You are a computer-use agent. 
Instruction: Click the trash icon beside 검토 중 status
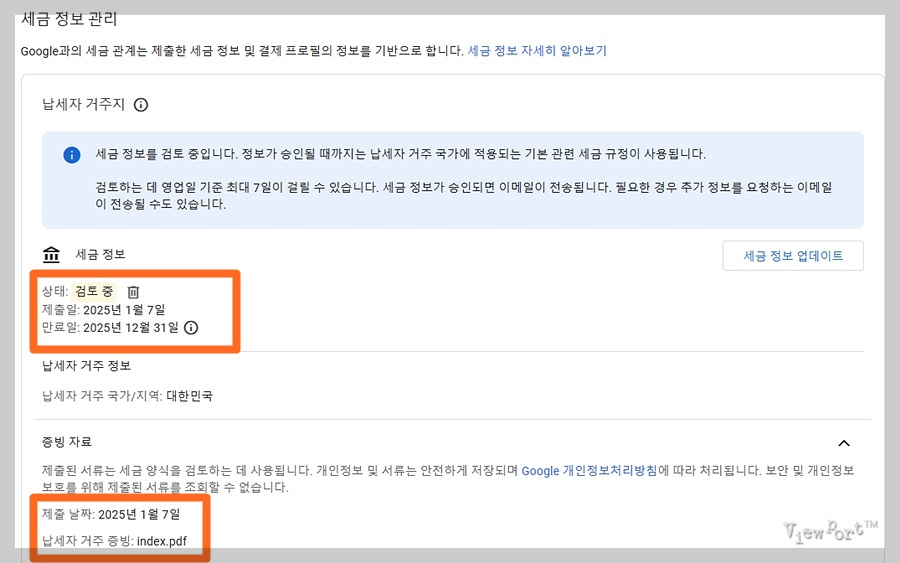tap(133, 292)
